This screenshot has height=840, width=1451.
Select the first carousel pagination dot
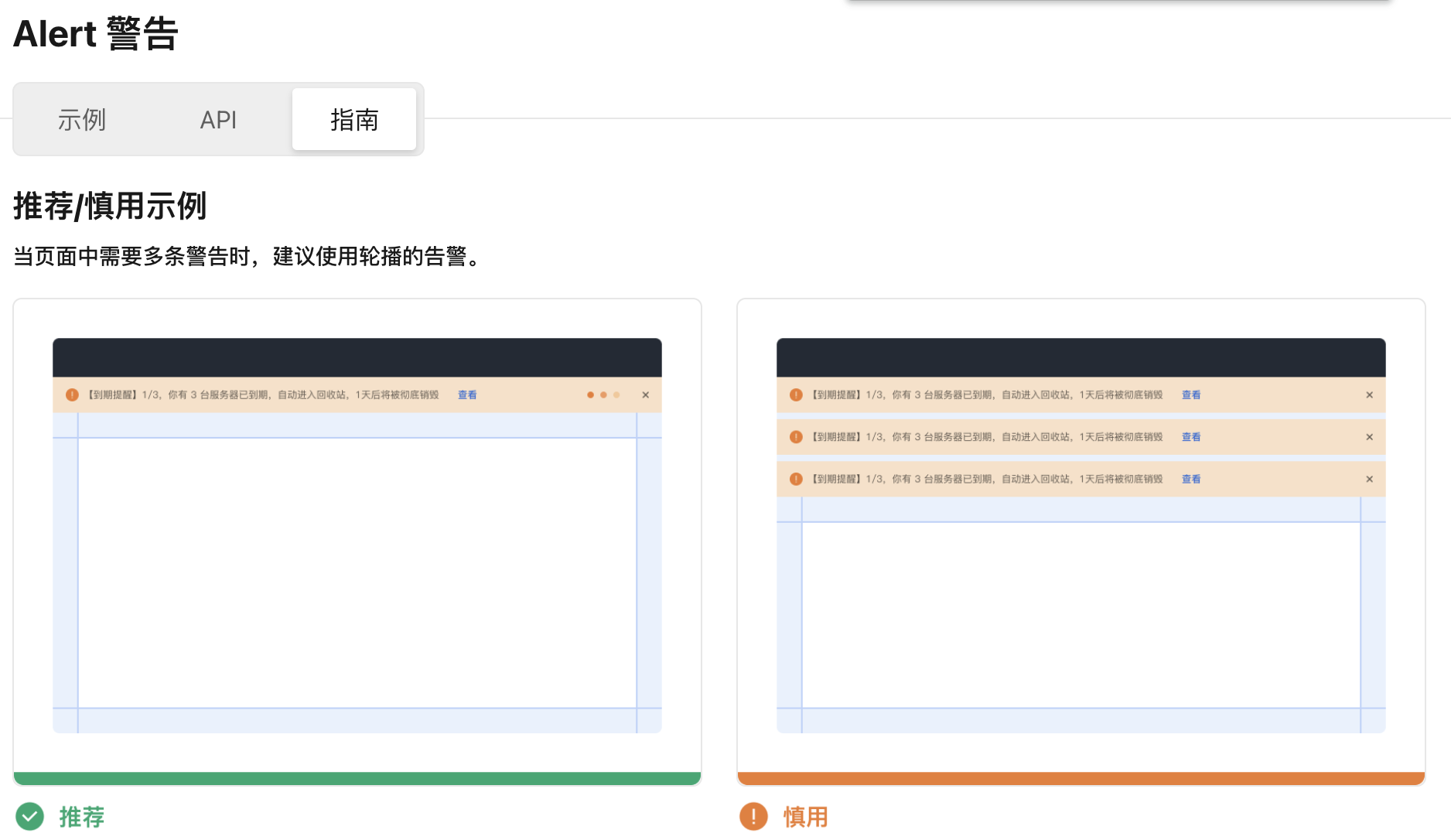click(590, 394)
